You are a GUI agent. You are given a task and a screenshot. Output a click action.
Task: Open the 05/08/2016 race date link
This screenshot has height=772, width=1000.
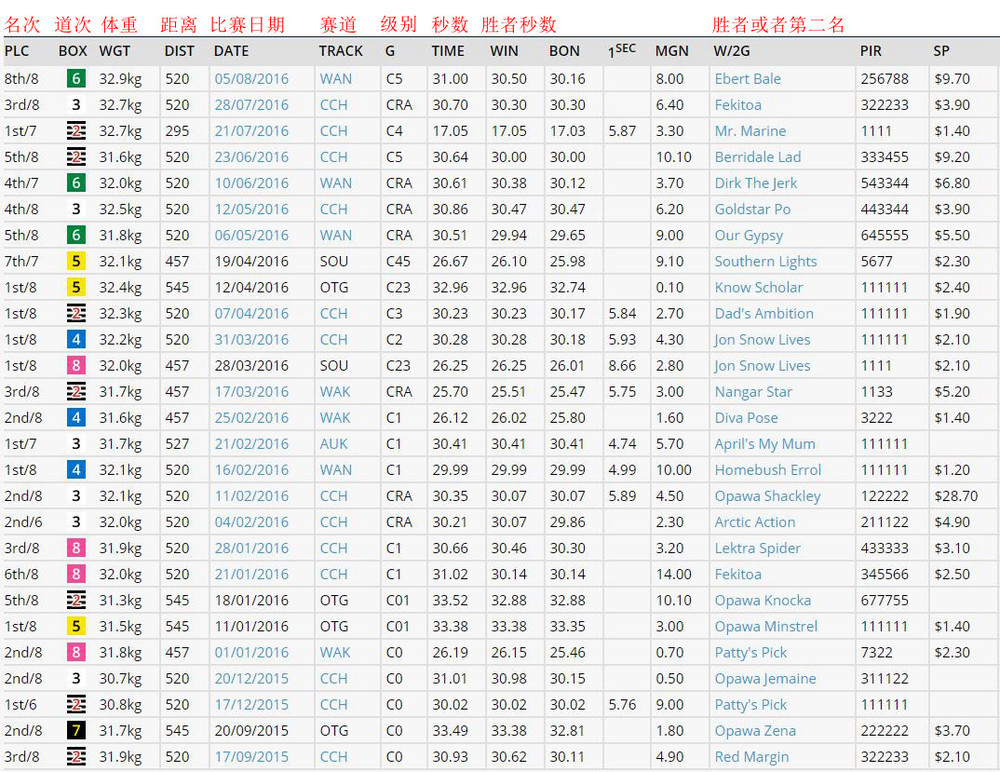251,79
